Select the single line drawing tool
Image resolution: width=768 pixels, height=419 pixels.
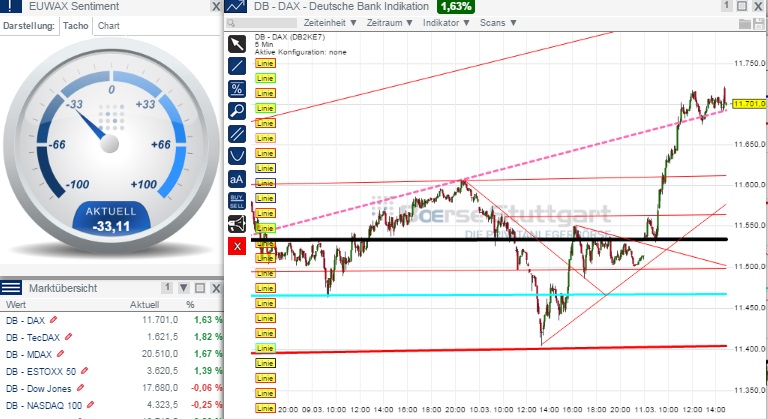[237, 66]
